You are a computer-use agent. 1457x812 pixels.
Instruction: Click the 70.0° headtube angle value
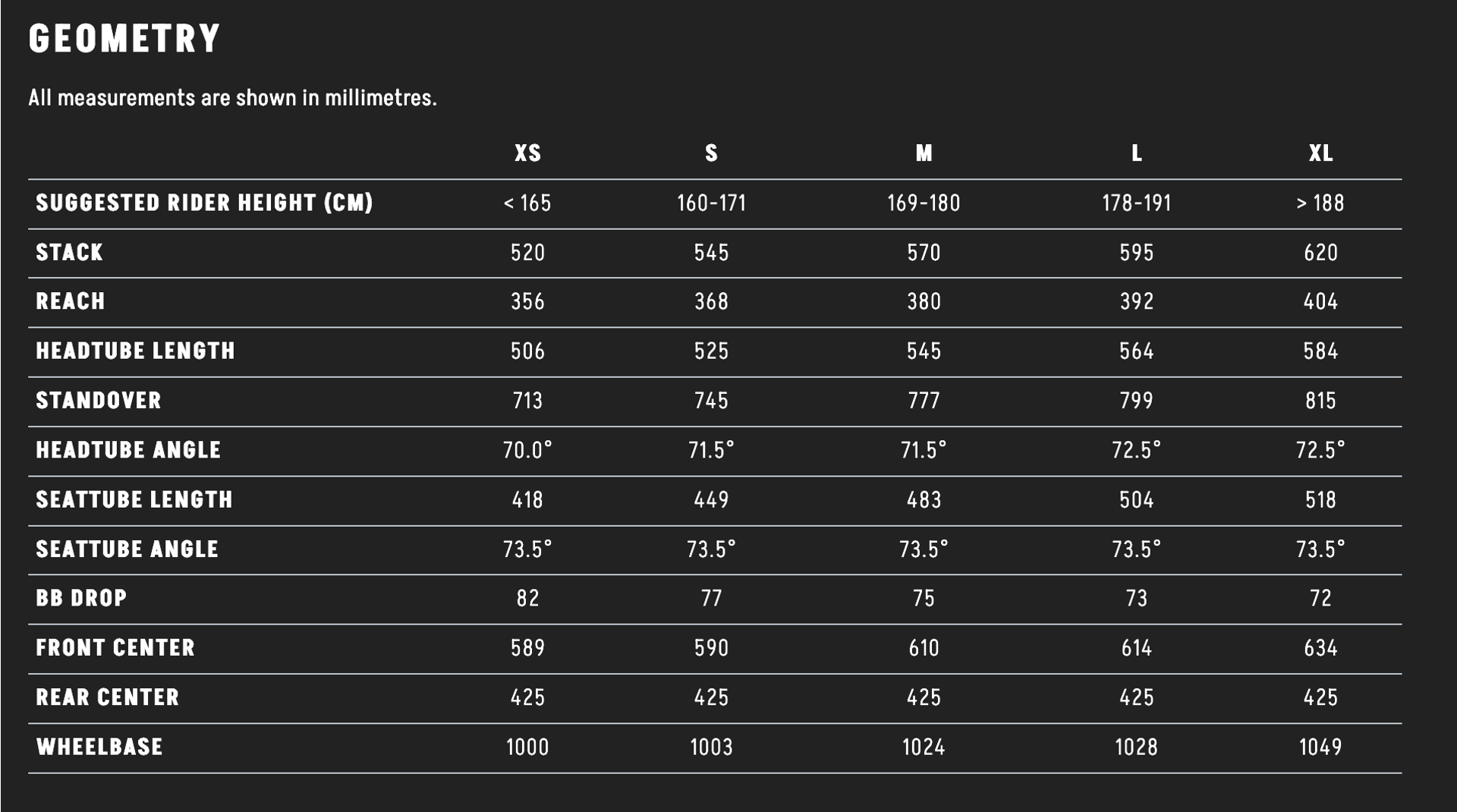527,451
